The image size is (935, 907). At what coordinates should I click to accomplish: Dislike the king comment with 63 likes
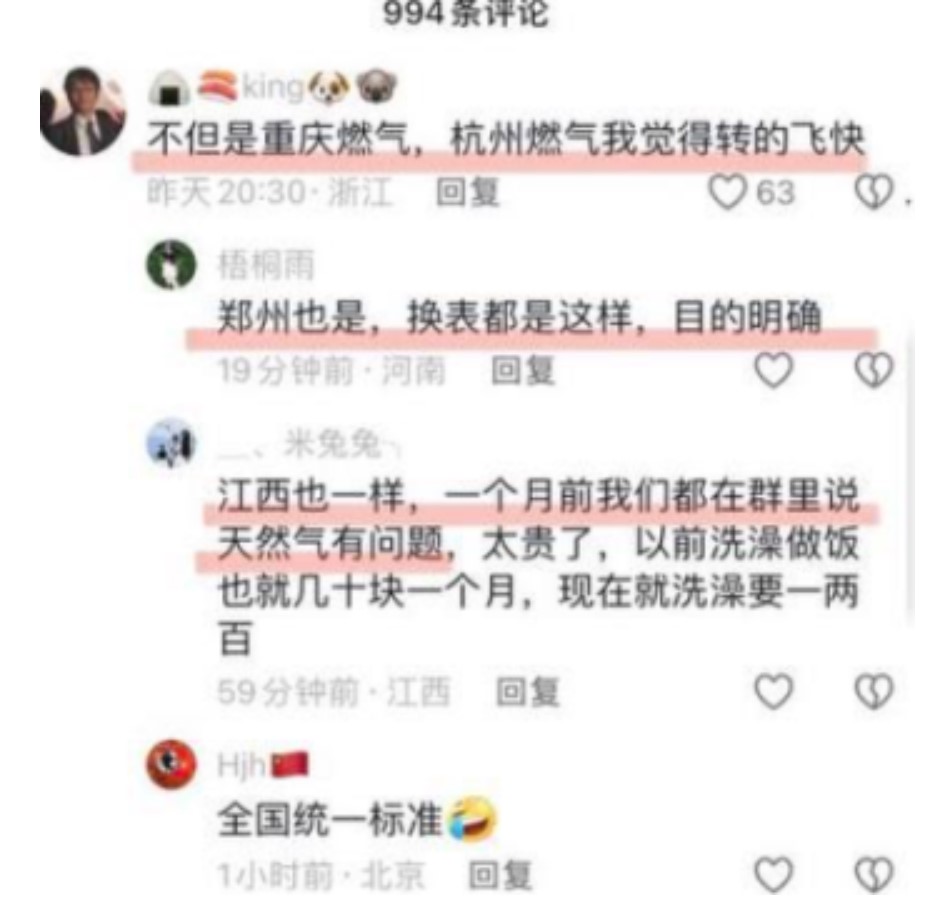click(874, 192)
